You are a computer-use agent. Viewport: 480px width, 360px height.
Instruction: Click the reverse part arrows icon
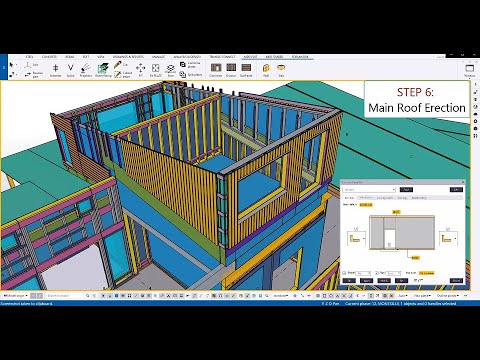(x=28, y=75)
